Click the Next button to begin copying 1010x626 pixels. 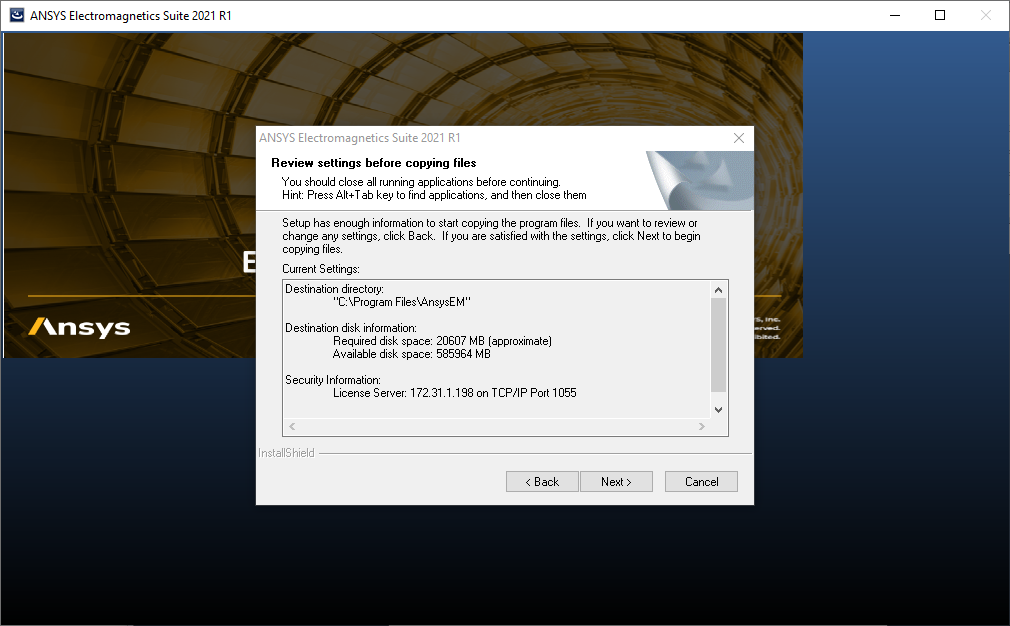[x=616, y=482]
